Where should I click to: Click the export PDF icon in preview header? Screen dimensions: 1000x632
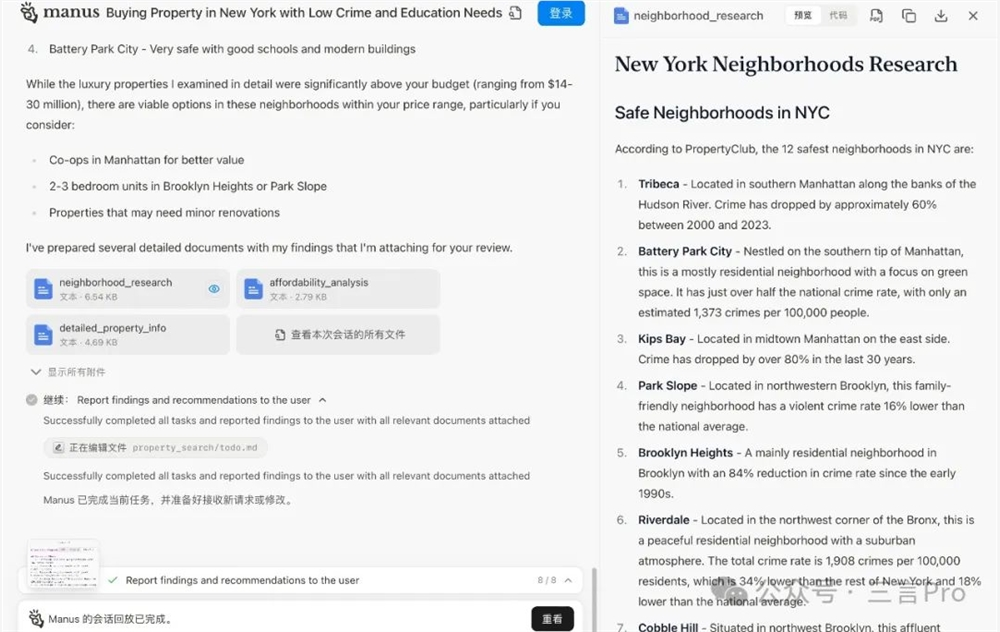876,16
